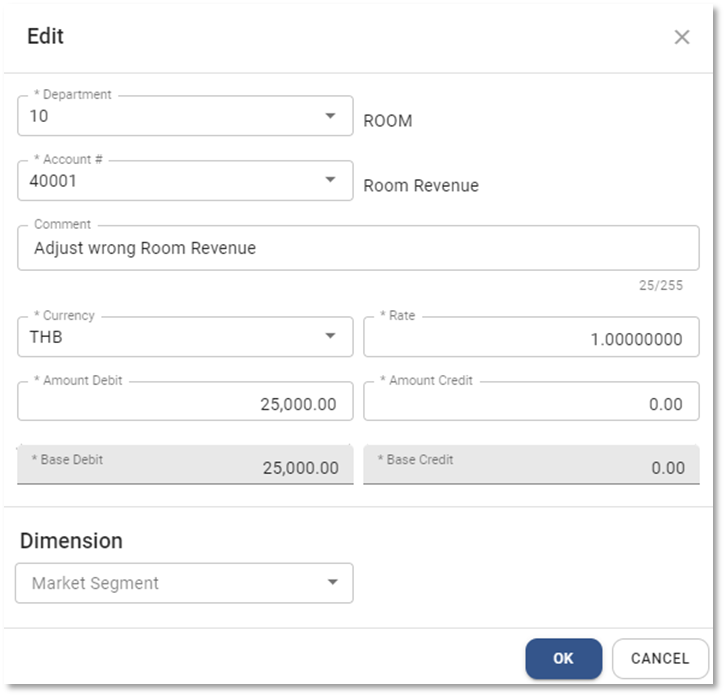The height and width of the screenshot is (697, 726).
Task: Click the Account # value 40001
Action: [x=54, y=181]
